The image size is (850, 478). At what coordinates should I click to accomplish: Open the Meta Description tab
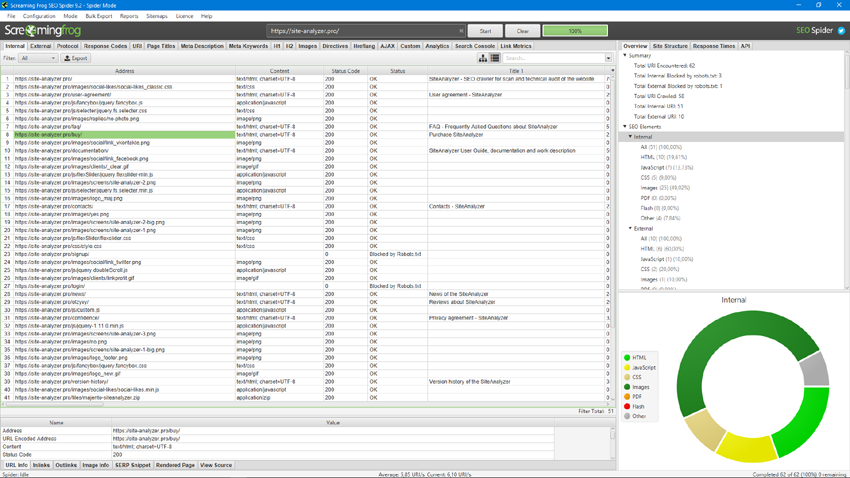pos(202,46)
